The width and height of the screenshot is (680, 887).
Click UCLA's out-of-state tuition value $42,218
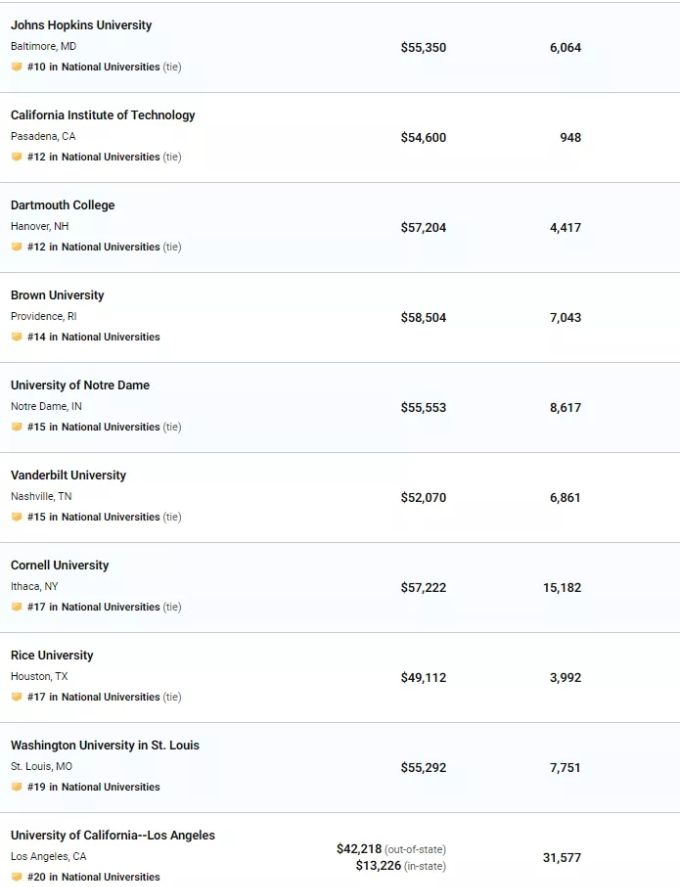[x=359, y=849]
